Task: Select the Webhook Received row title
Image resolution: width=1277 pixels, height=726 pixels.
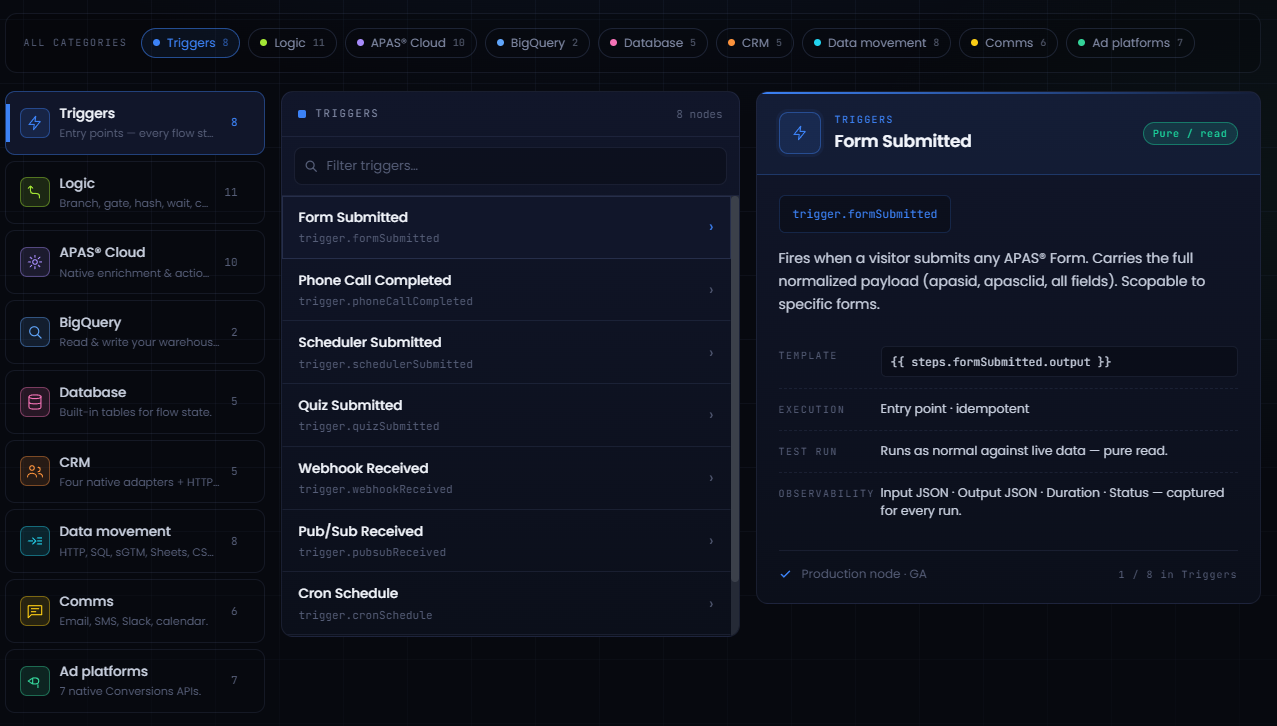Action: click(363, 469)
